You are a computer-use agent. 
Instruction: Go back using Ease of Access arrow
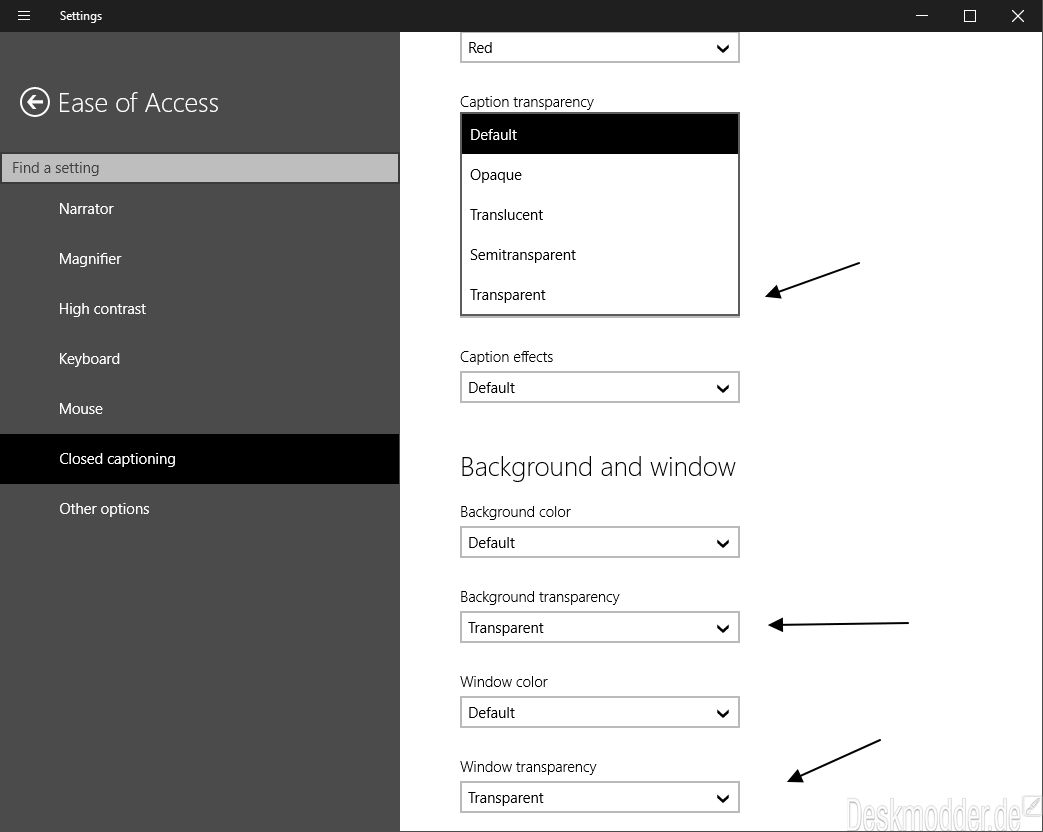35,102
